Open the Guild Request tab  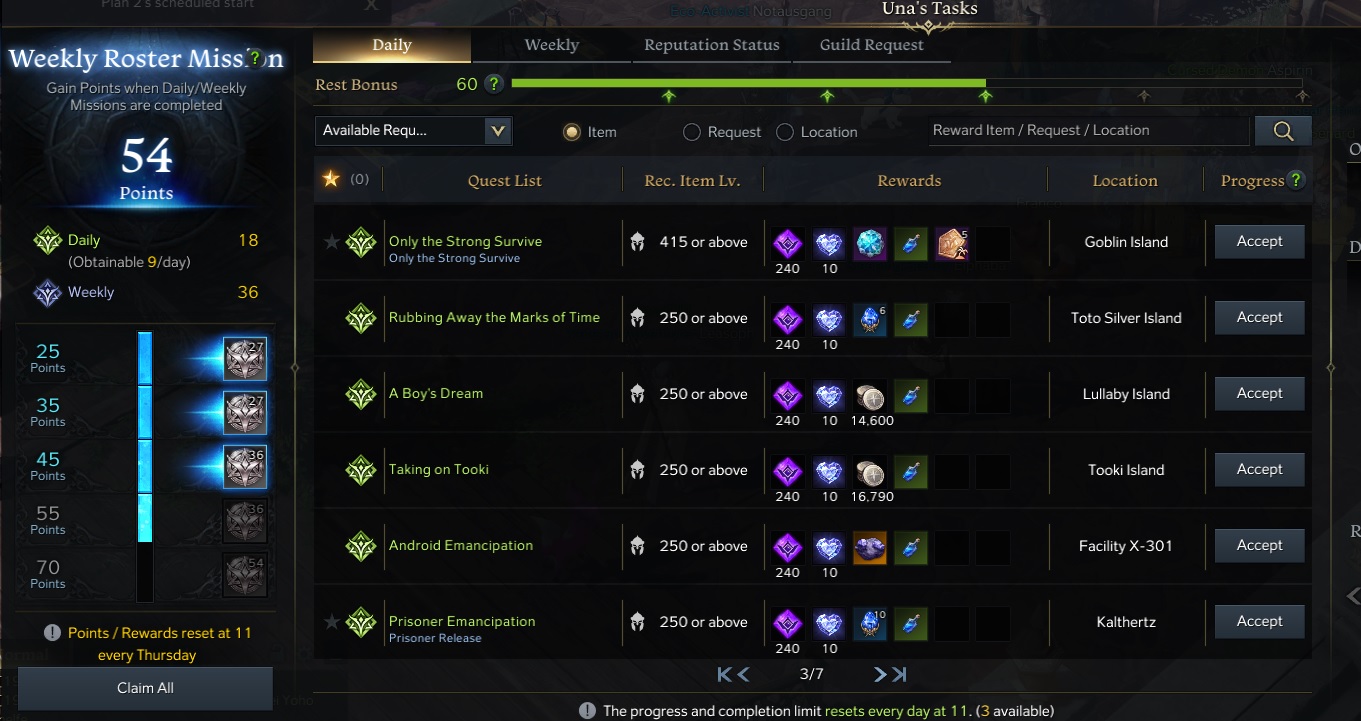872,45
